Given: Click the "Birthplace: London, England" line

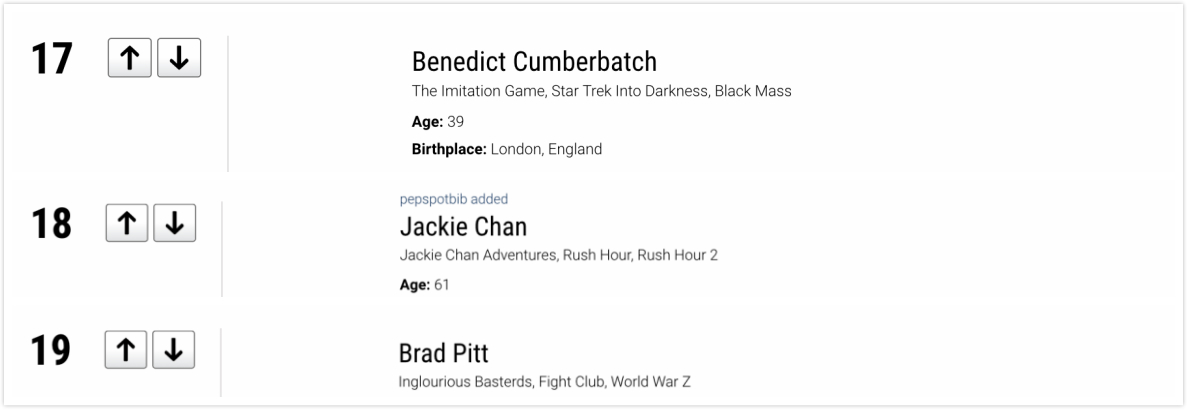Looking at the screenshot, I should click(x=507, y=150).
